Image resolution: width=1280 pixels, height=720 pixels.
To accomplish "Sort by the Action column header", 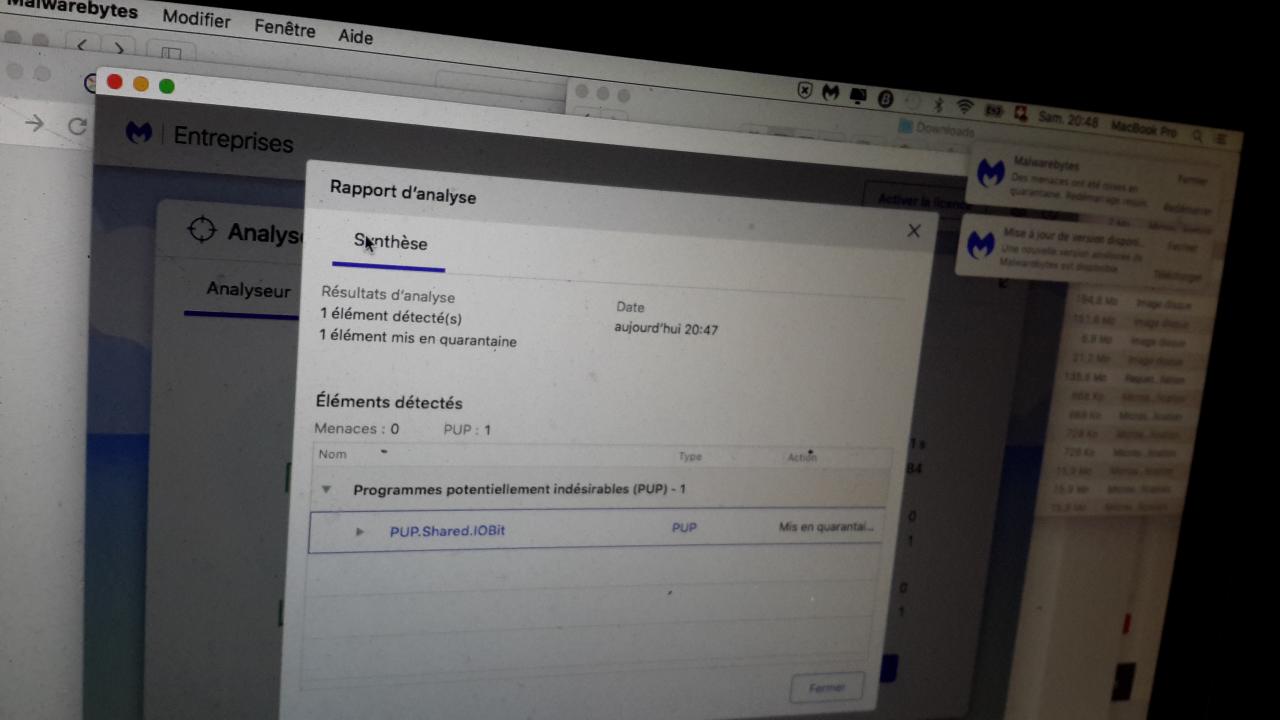I will (x=802, y=457).
